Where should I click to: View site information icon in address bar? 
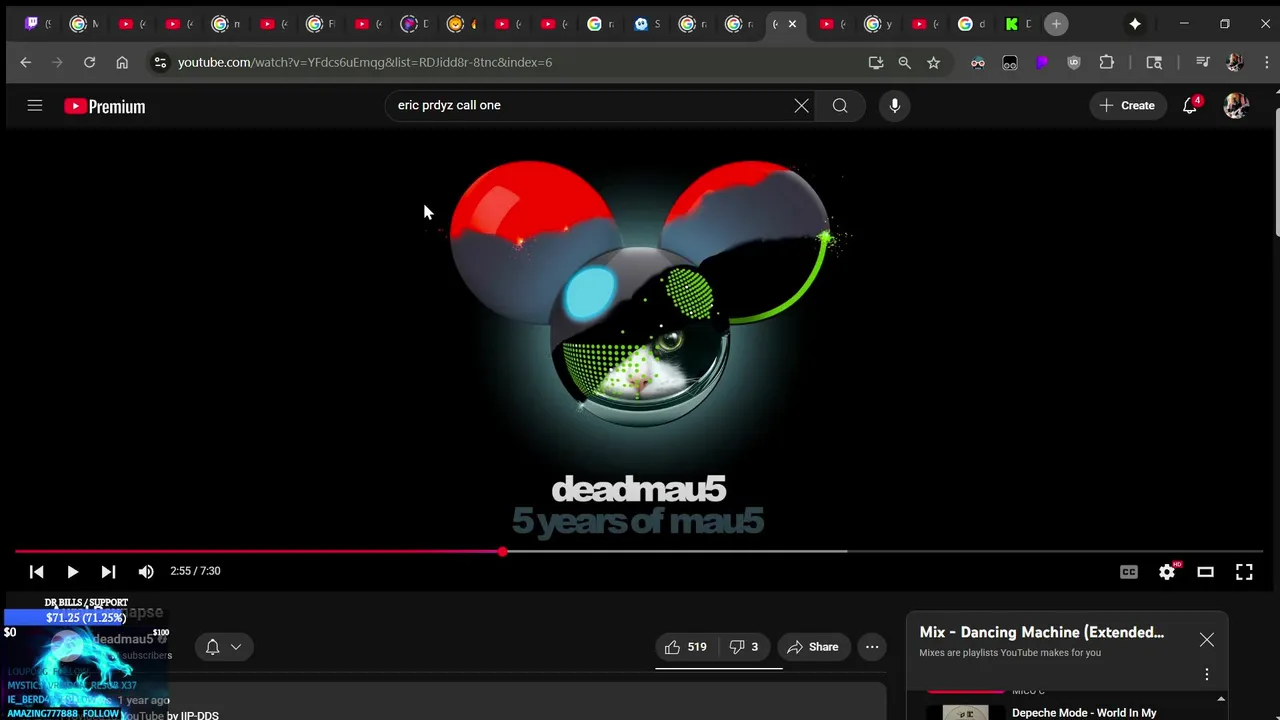click(160, 62)
